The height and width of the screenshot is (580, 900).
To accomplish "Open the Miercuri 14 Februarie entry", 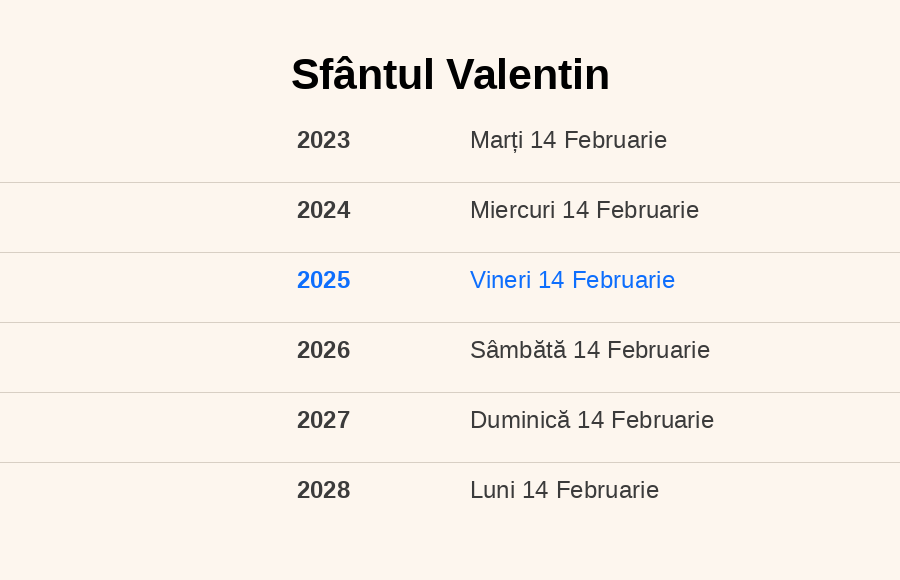I will pyautogui.click(x=584, y=210).
